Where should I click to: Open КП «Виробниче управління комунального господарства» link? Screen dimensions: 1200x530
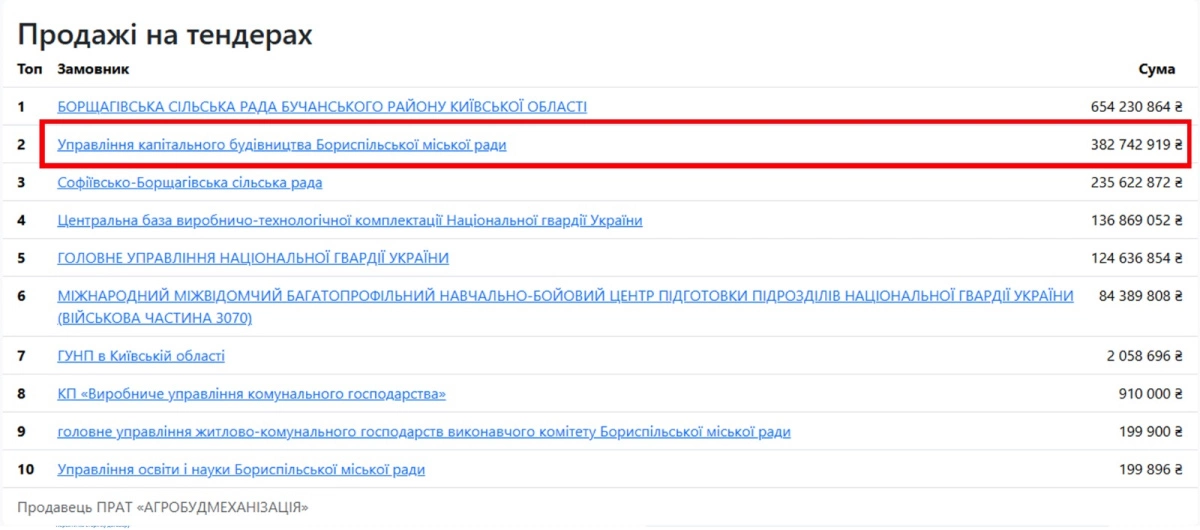[x=252, y=394]
